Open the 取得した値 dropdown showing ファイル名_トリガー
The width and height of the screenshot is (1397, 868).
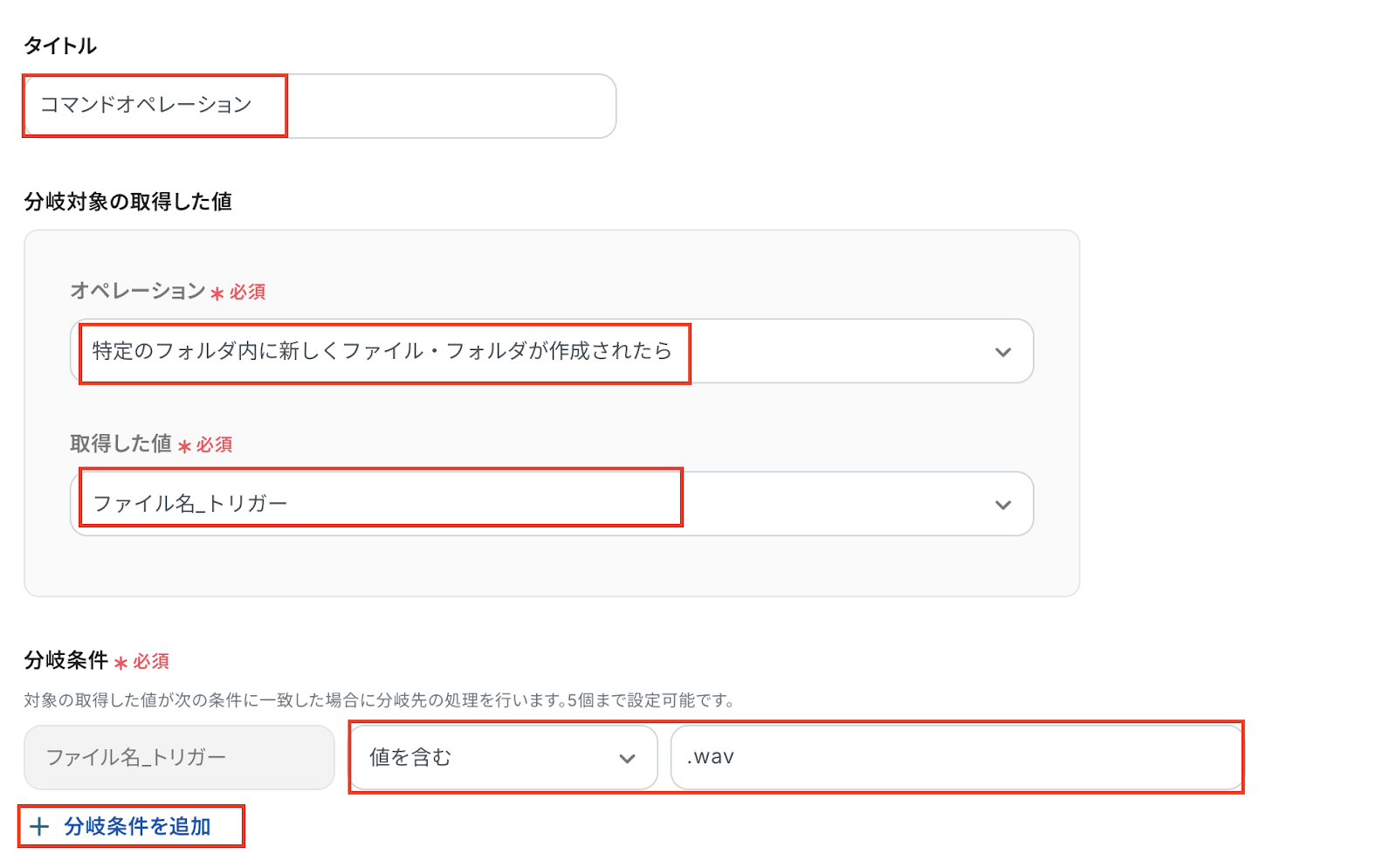552,504
